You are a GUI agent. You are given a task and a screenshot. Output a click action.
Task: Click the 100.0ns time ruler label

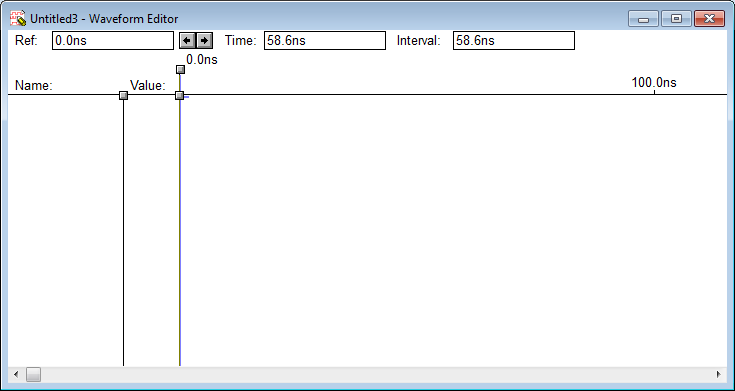(654, 83)
